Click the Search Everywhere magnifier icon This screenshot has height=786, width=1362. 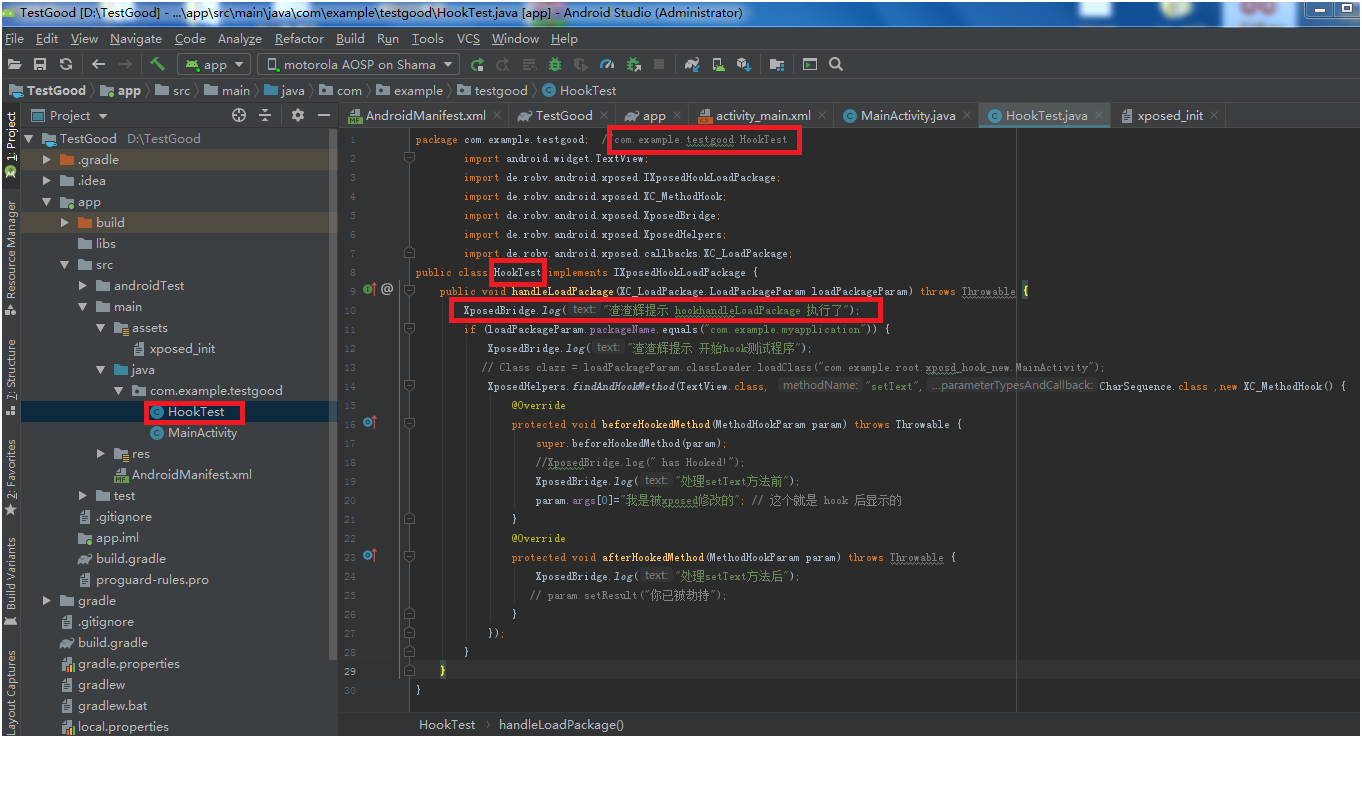[836, 64]
